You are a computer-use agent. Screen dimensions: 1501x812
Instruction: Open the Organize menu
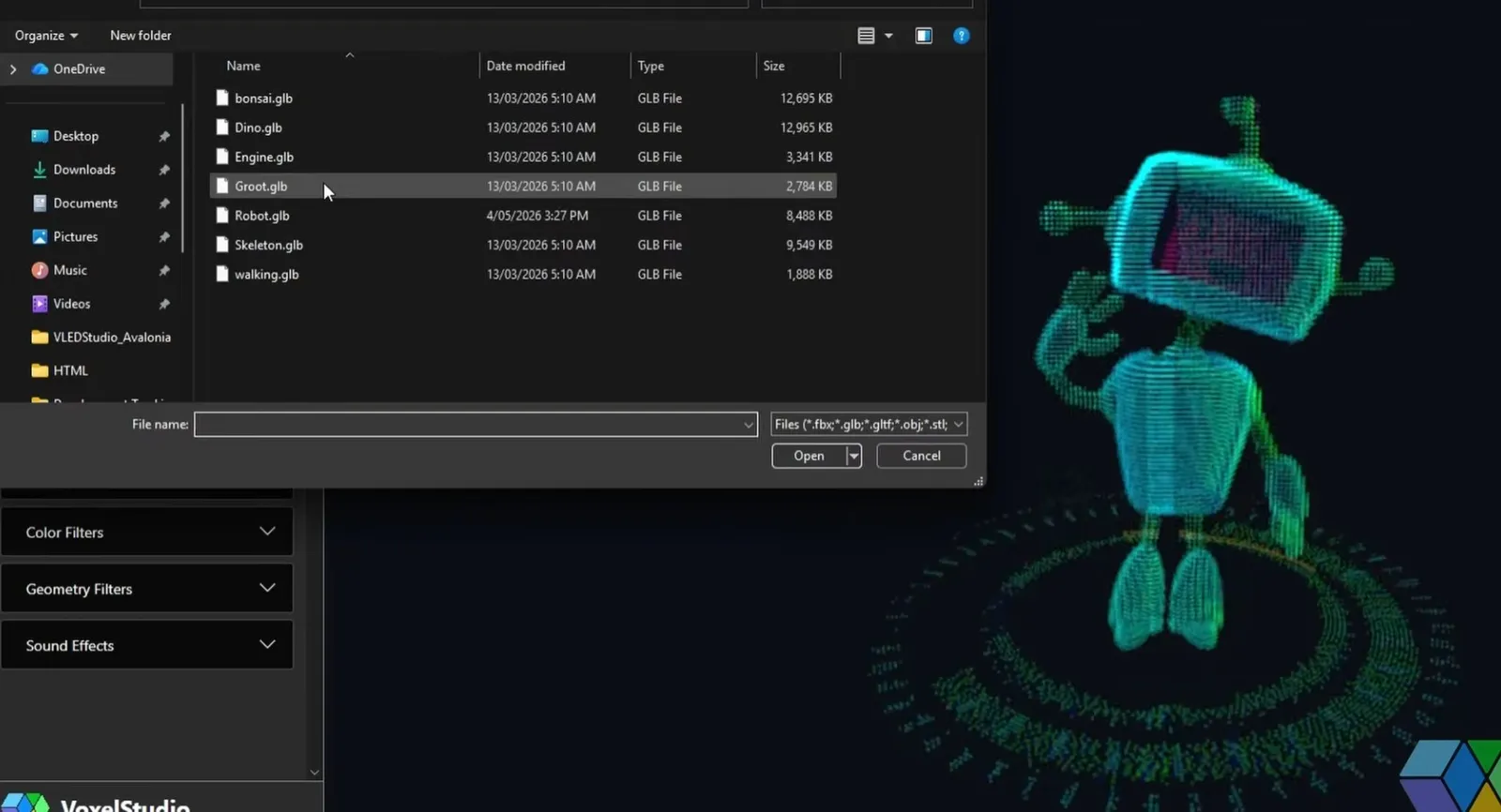46,36
